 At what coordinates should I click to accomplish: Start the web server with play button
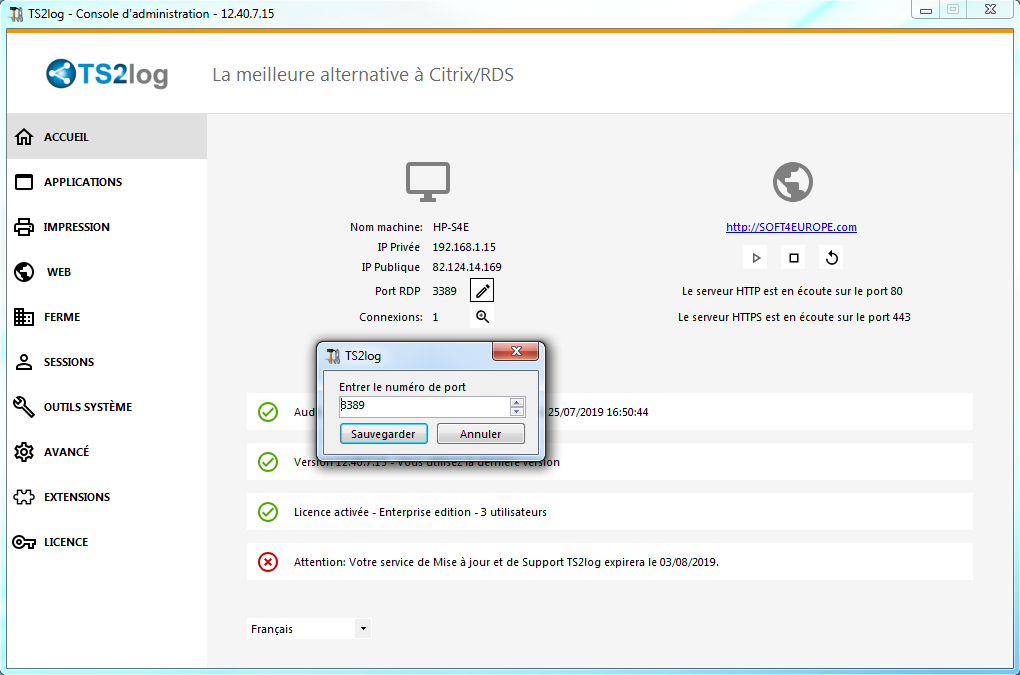point(756,258)
